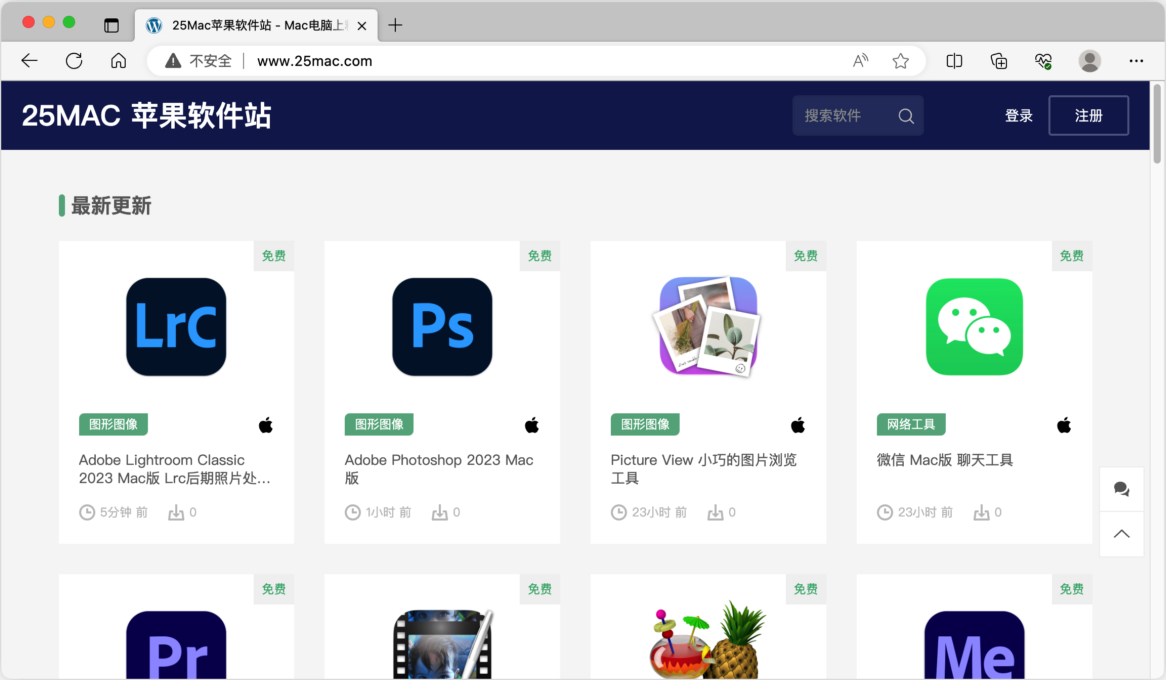This screenshot has height=680, width=1166.
Task: Click download count icon on Lightroom card
Action: tap(175, 512)
